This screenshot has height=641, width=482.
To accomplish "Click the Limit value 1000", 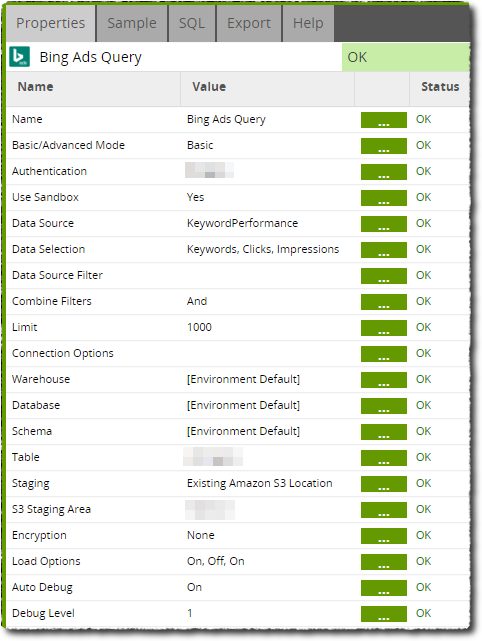I will click(199, 327).
